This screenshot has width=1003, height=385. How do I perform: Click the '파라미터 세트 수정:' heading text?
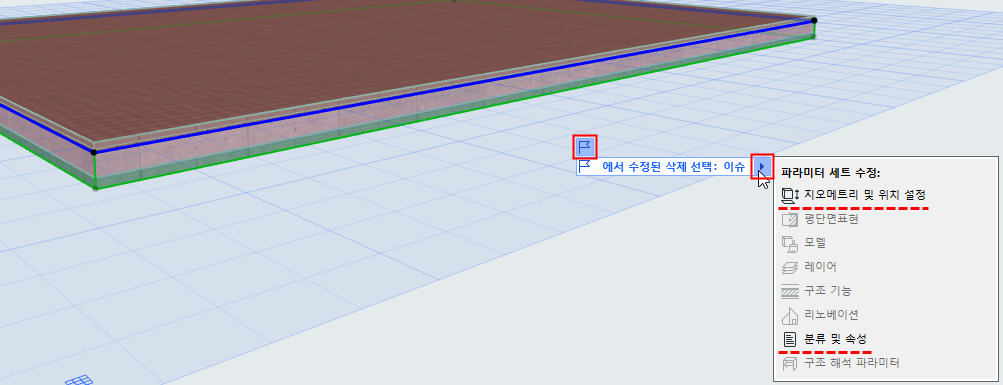point(831,173)
